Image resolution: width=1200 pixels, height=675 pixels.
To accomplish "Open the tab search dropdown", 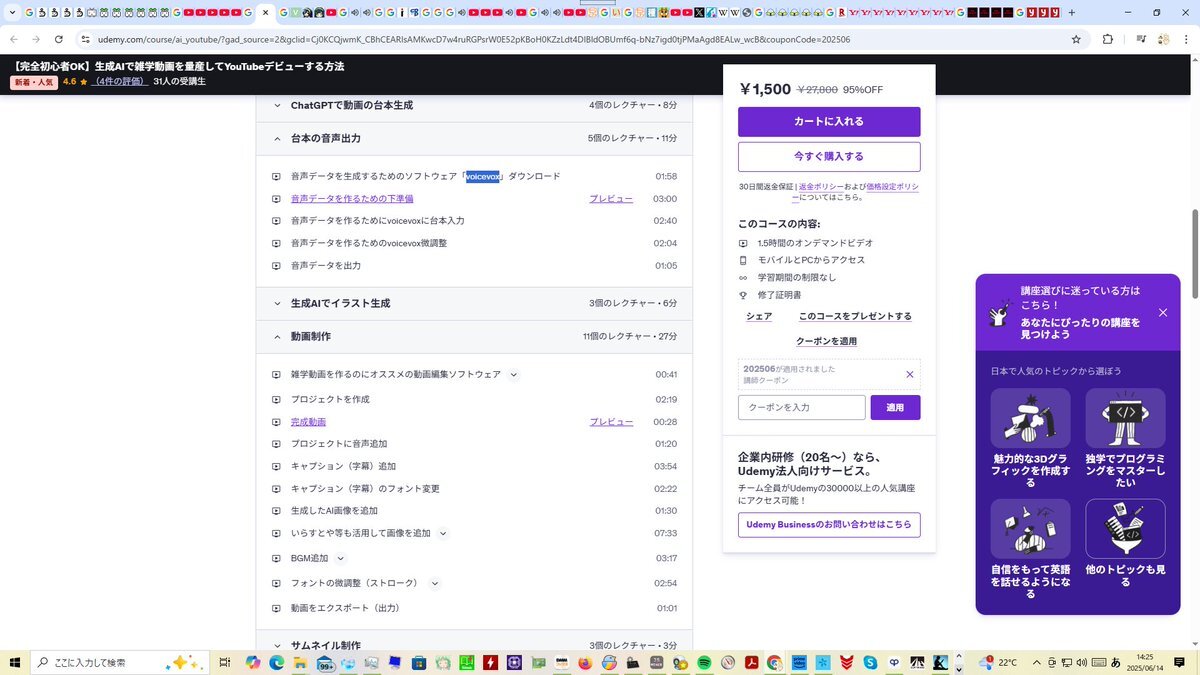I will tap(11, 13).
